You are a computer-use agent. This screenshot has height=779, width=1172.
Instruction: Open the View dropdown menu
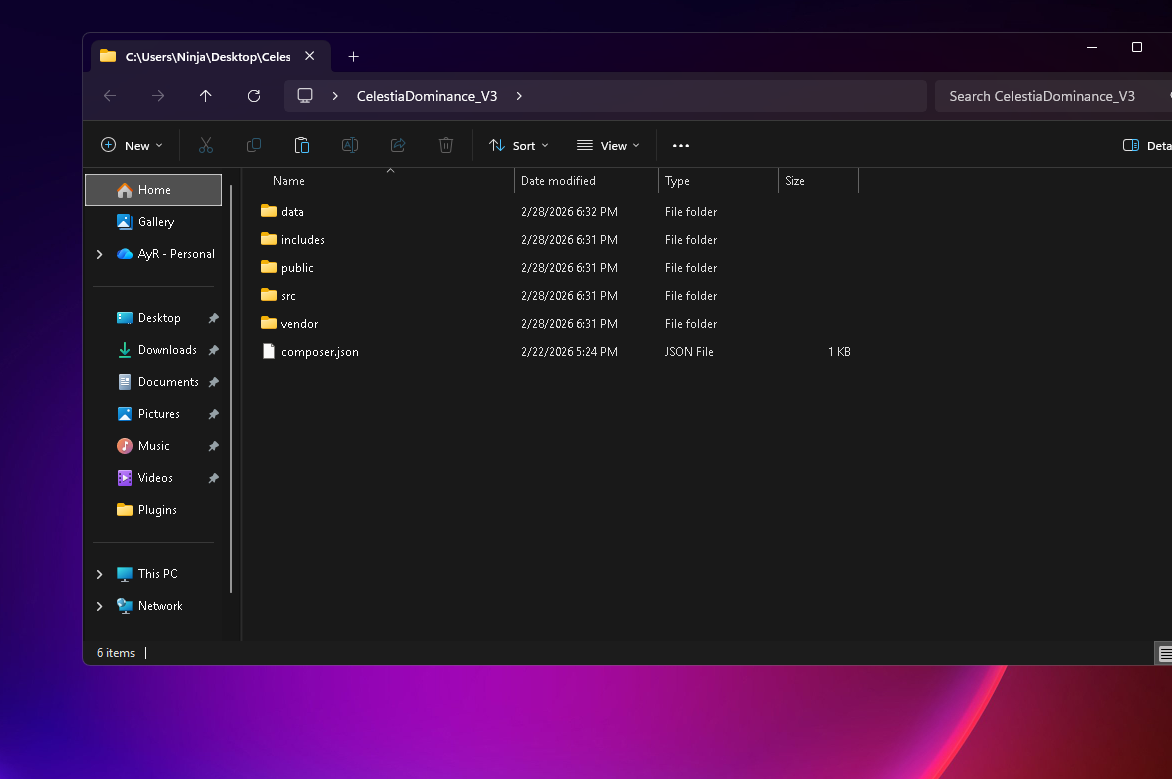608,146
